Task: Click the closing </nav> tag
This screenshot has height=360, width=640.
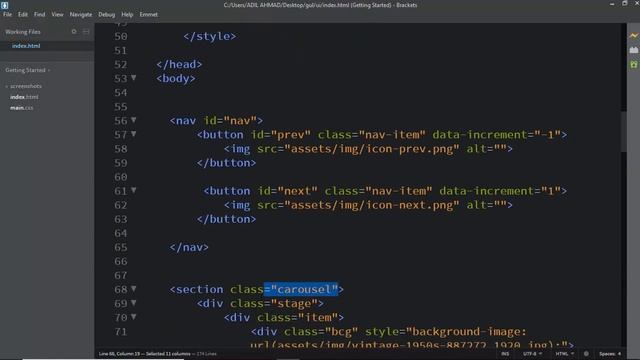Action: pos(189,247)
